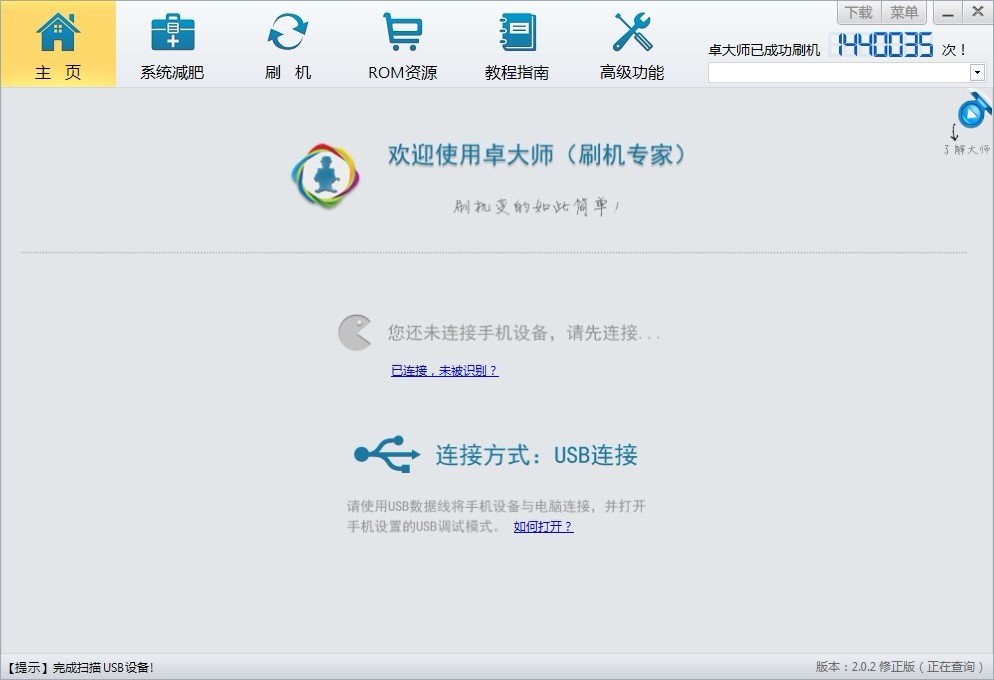
Task: Open the 教程指南 notebook icon
Action: coord(517,32)
